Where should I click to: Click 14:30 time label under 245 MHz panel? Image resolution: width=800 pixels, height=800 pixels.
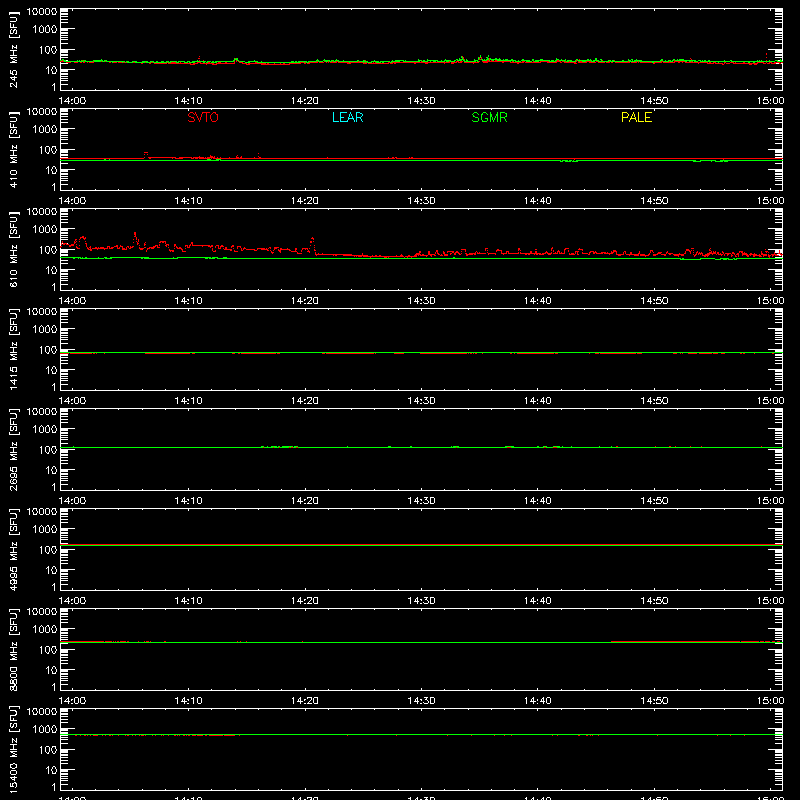(421, 101)
